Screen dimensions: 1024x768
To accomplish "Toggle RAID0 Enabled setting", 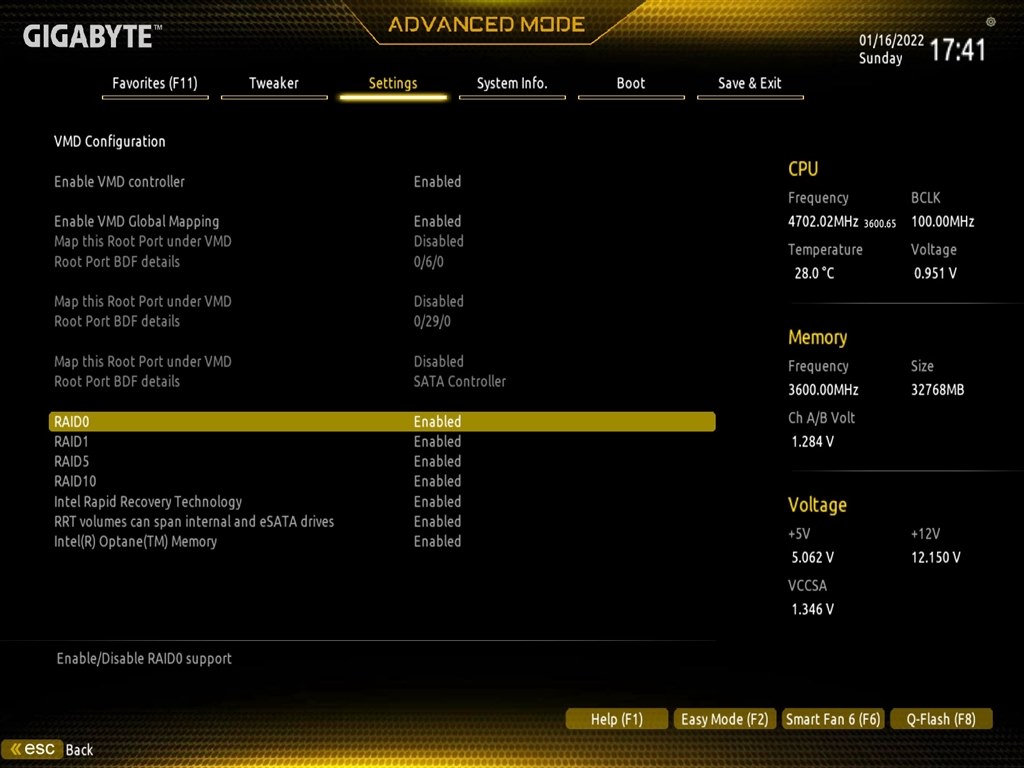I will click(437, 422).
